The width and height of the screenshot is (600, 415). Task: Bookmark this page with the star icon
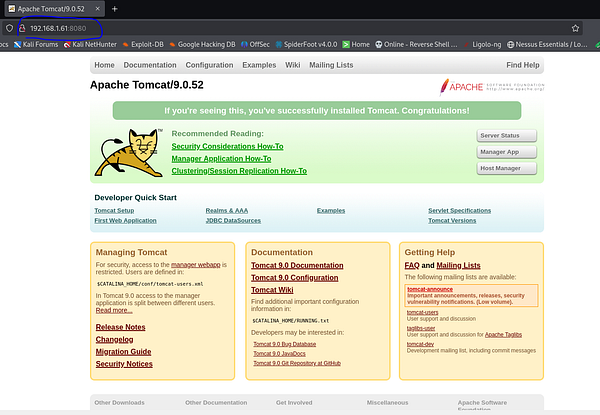pyautogui.click(x=575, y=28)
